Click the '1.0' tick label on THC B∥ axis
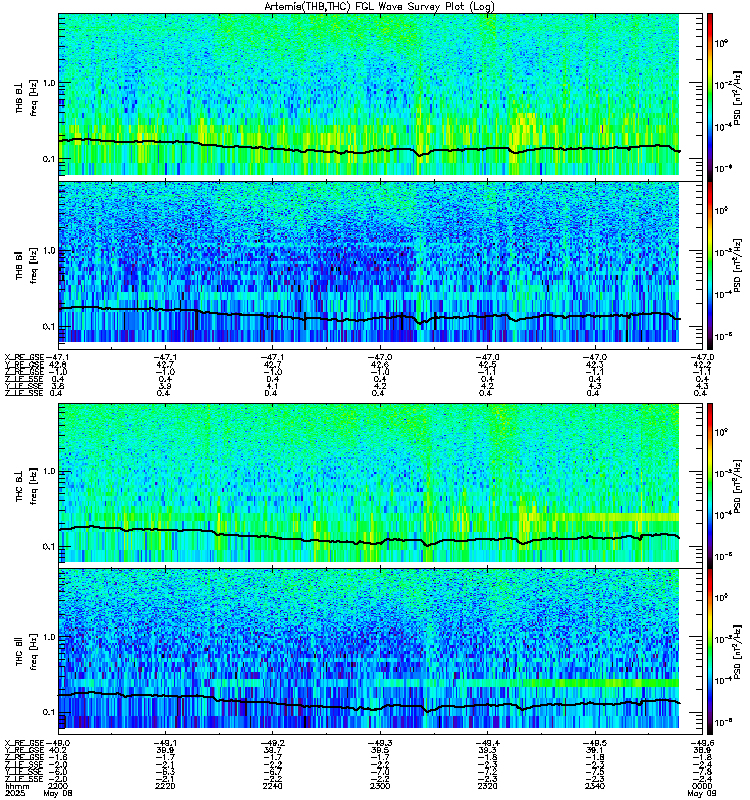 pos(48,637)
